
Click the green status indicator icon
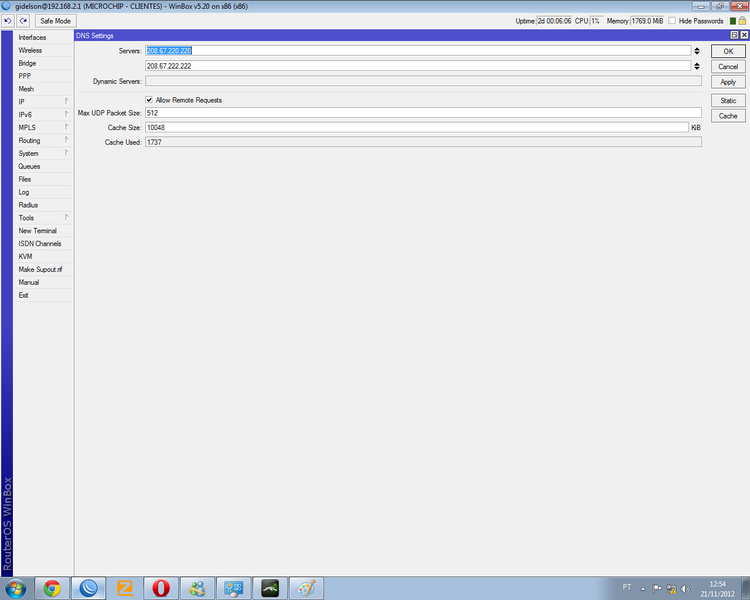tap(732, 21)
